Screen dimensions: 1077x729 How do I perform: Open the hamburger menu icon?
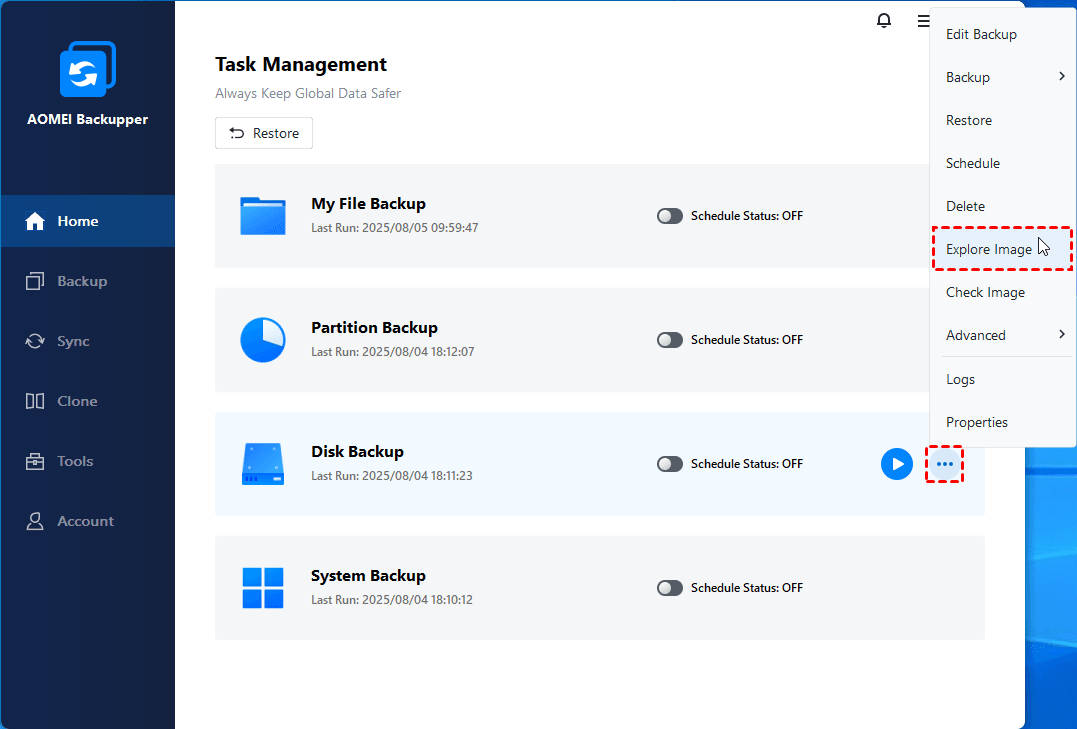[922, 20]
